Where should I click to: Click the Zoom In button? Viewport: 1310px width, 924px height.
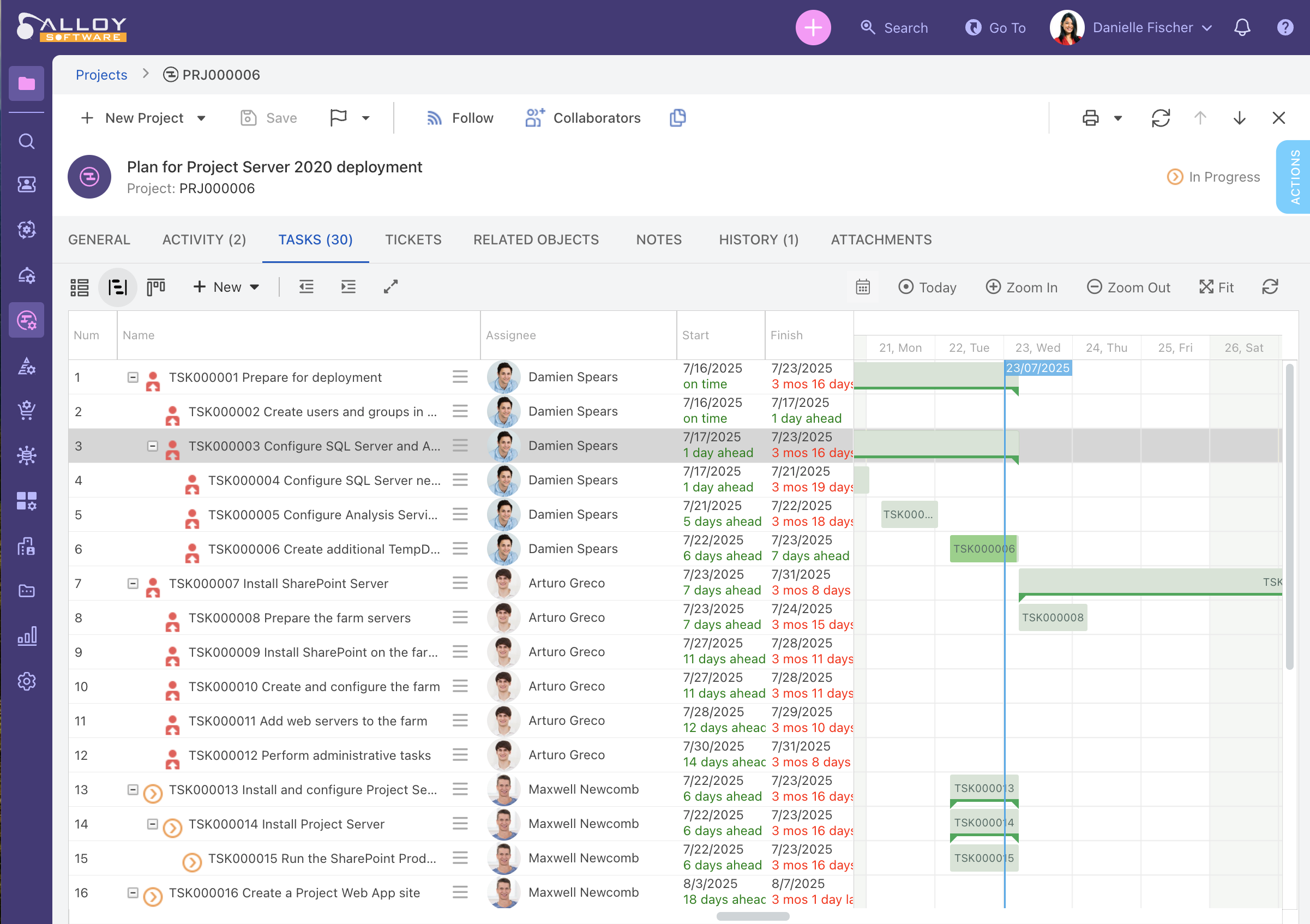1022,287
